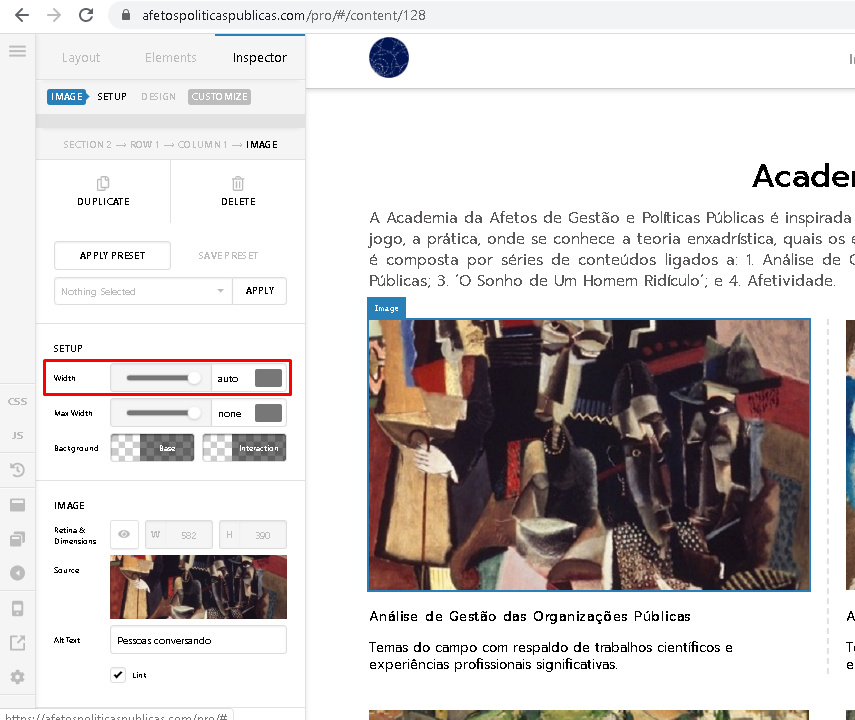Click the external link icon in sidebar

[x=17, y=643]
